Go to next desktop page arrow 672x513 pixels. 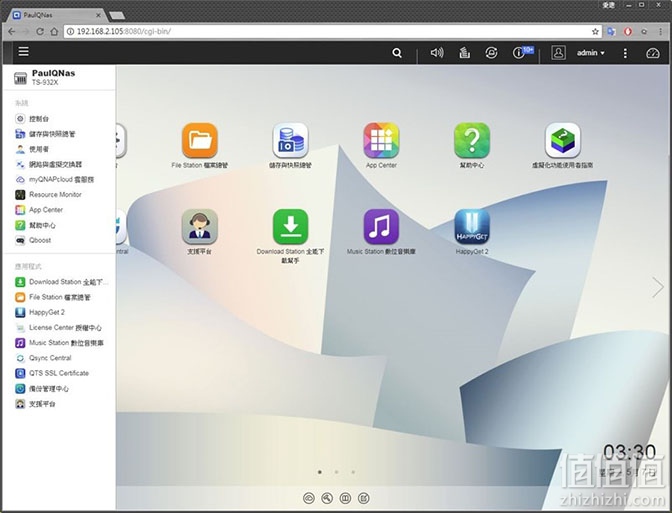click(x=657, y=287)
